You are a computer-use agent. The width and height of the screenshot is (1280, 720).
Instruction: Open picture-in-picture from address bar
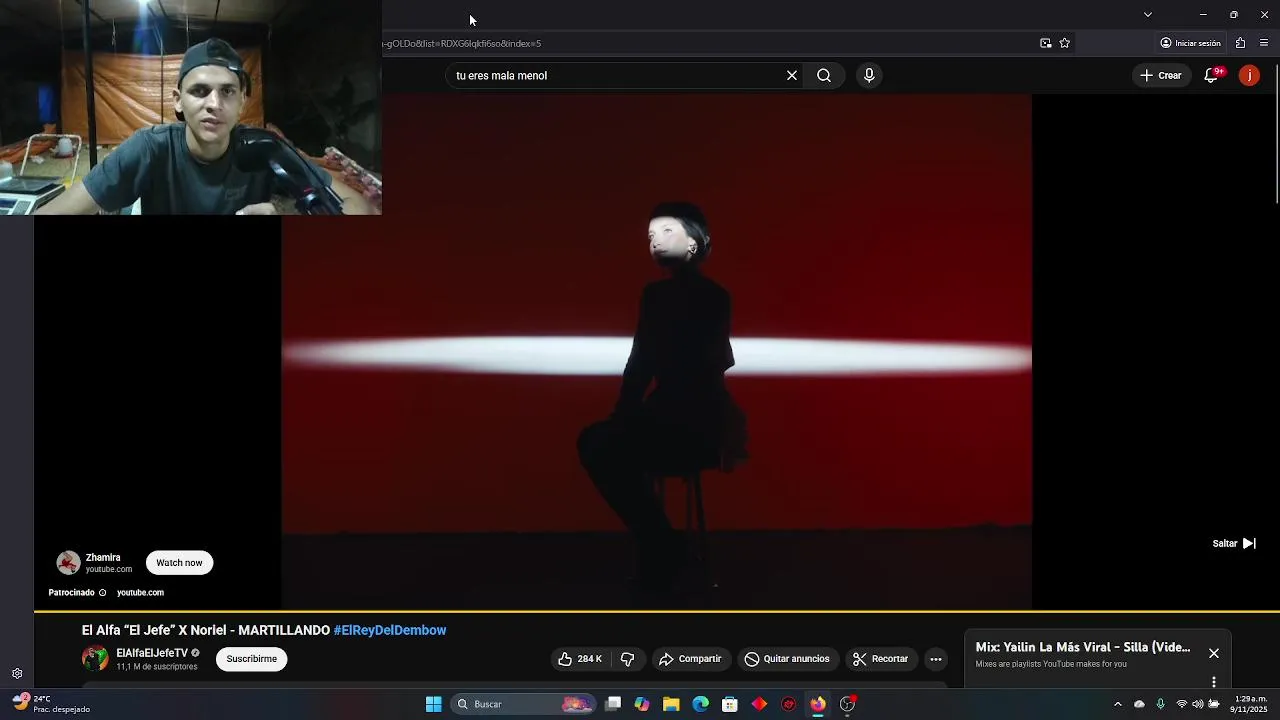[x=1045, y=43]
